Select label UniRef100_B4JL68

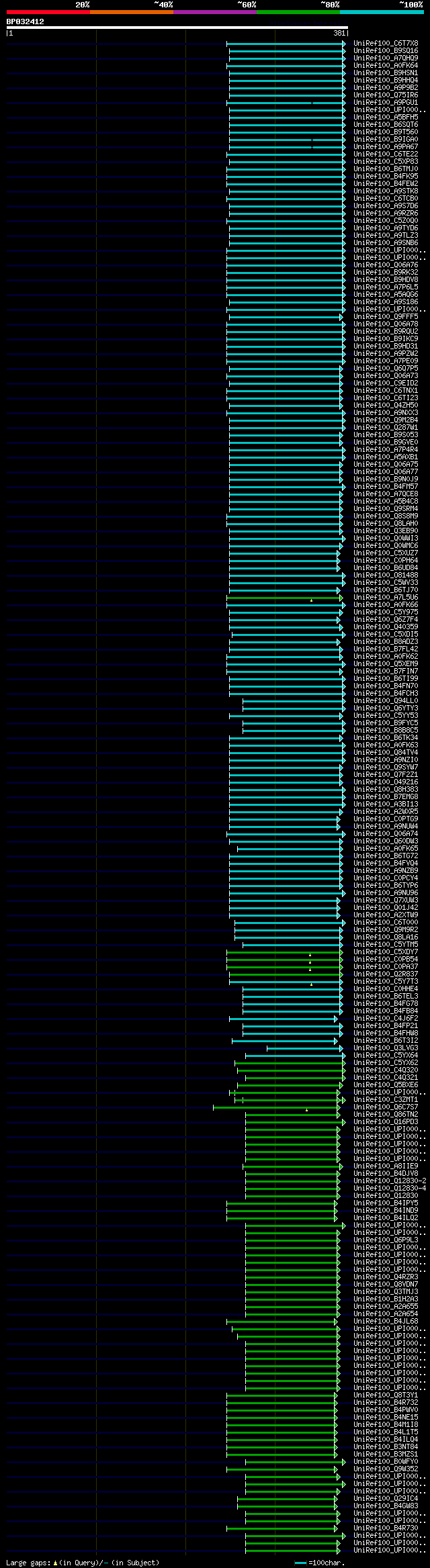[386, 1321]
